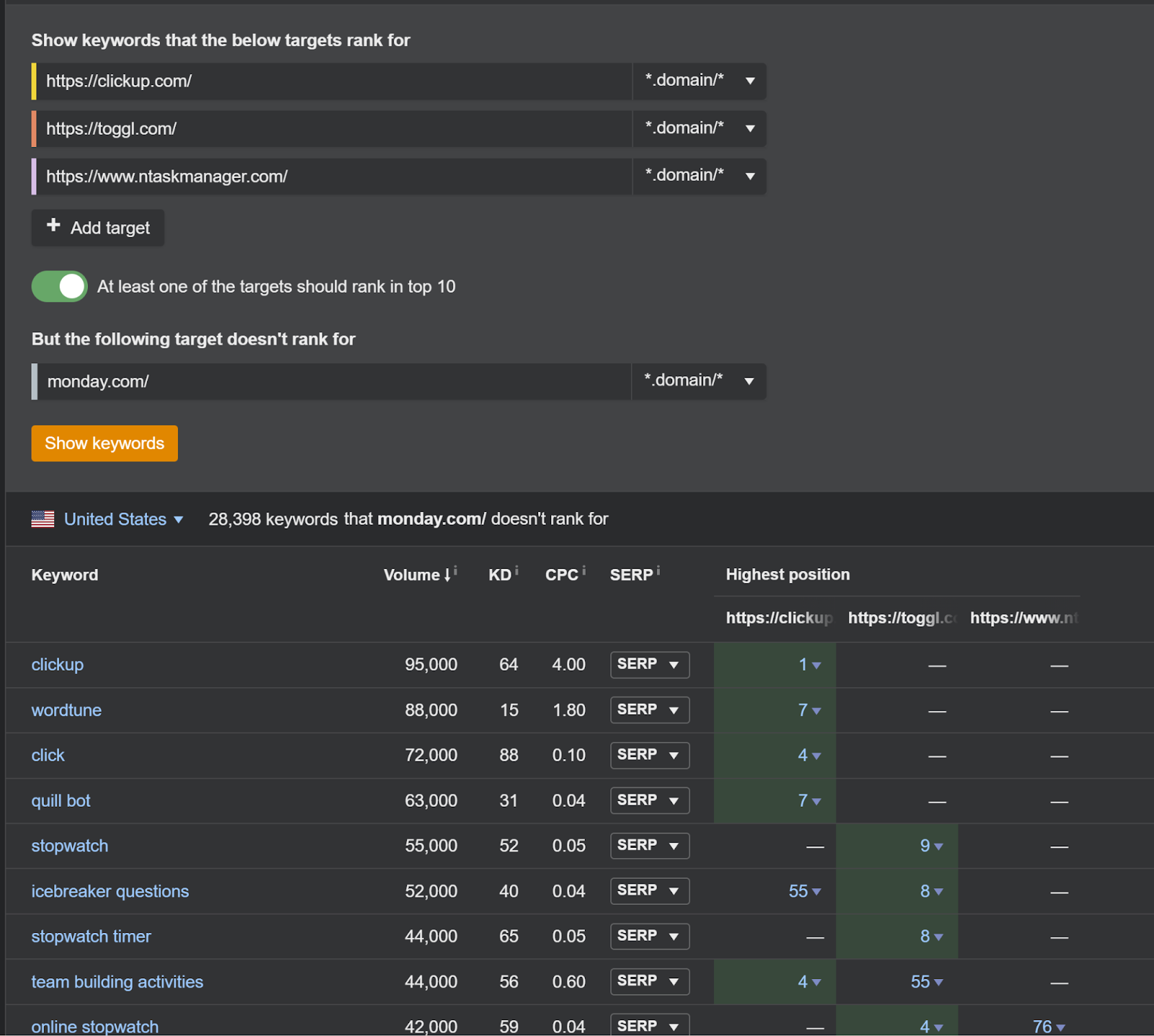This screenshot has height=1036, width=1154.
Task: Click the clickup position 1 arrow
Action: pos(816,665)
